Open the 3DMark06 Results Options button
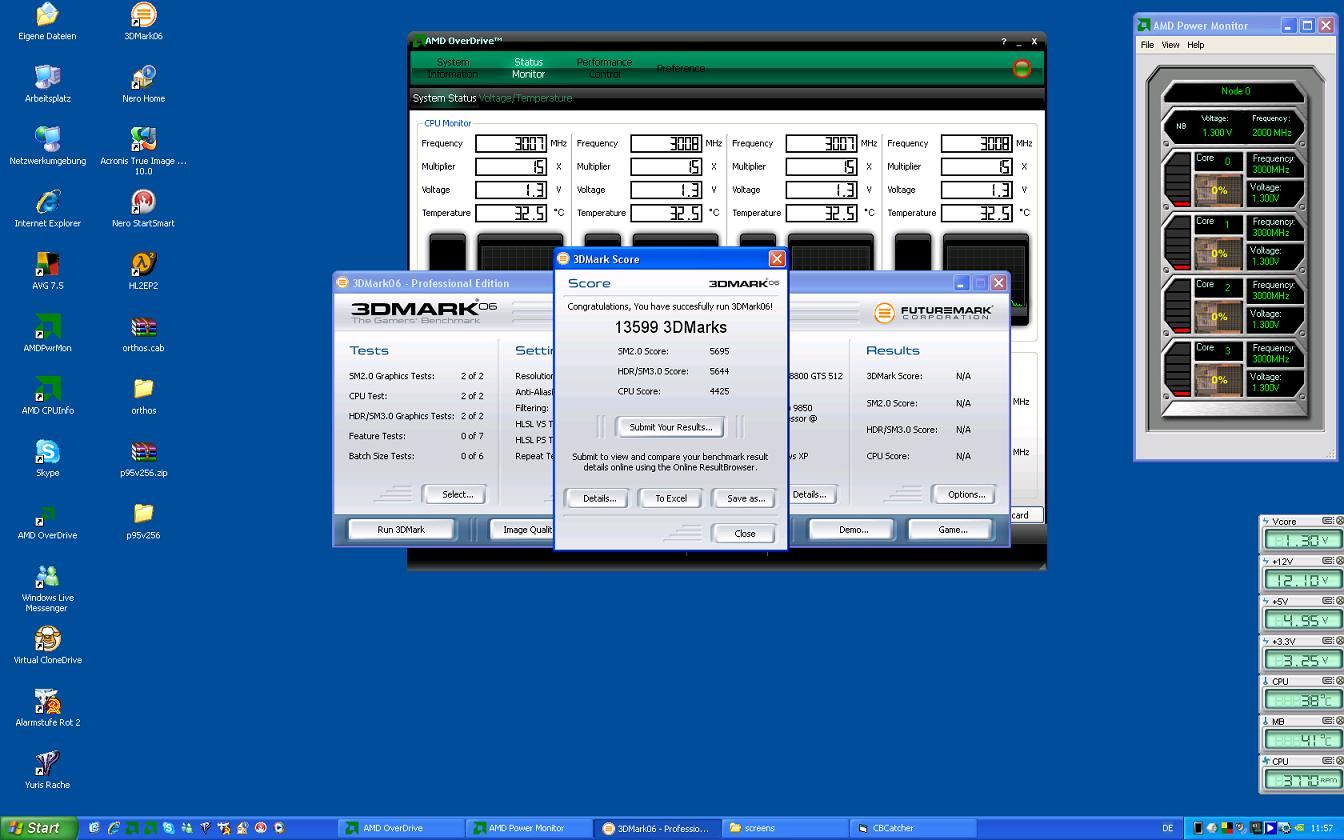The image size is (1344, 840). [966, 494]
